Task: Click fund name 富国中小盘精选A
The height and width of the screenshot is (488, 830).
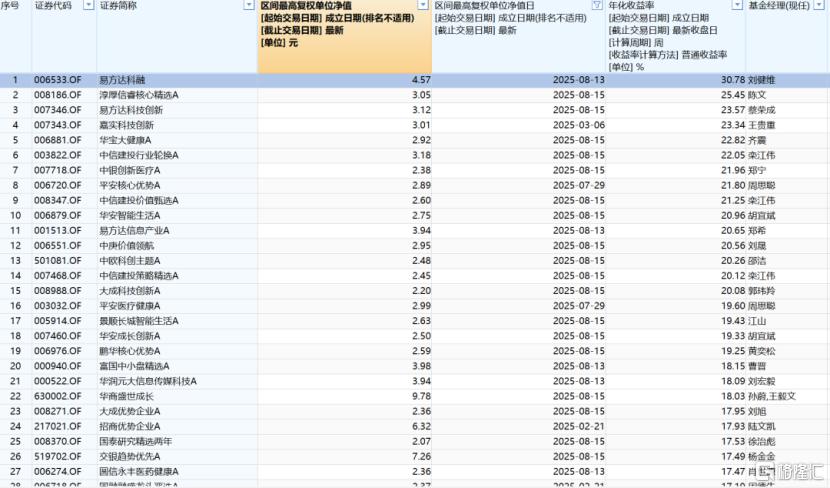Action: click(x=134, y=366)
